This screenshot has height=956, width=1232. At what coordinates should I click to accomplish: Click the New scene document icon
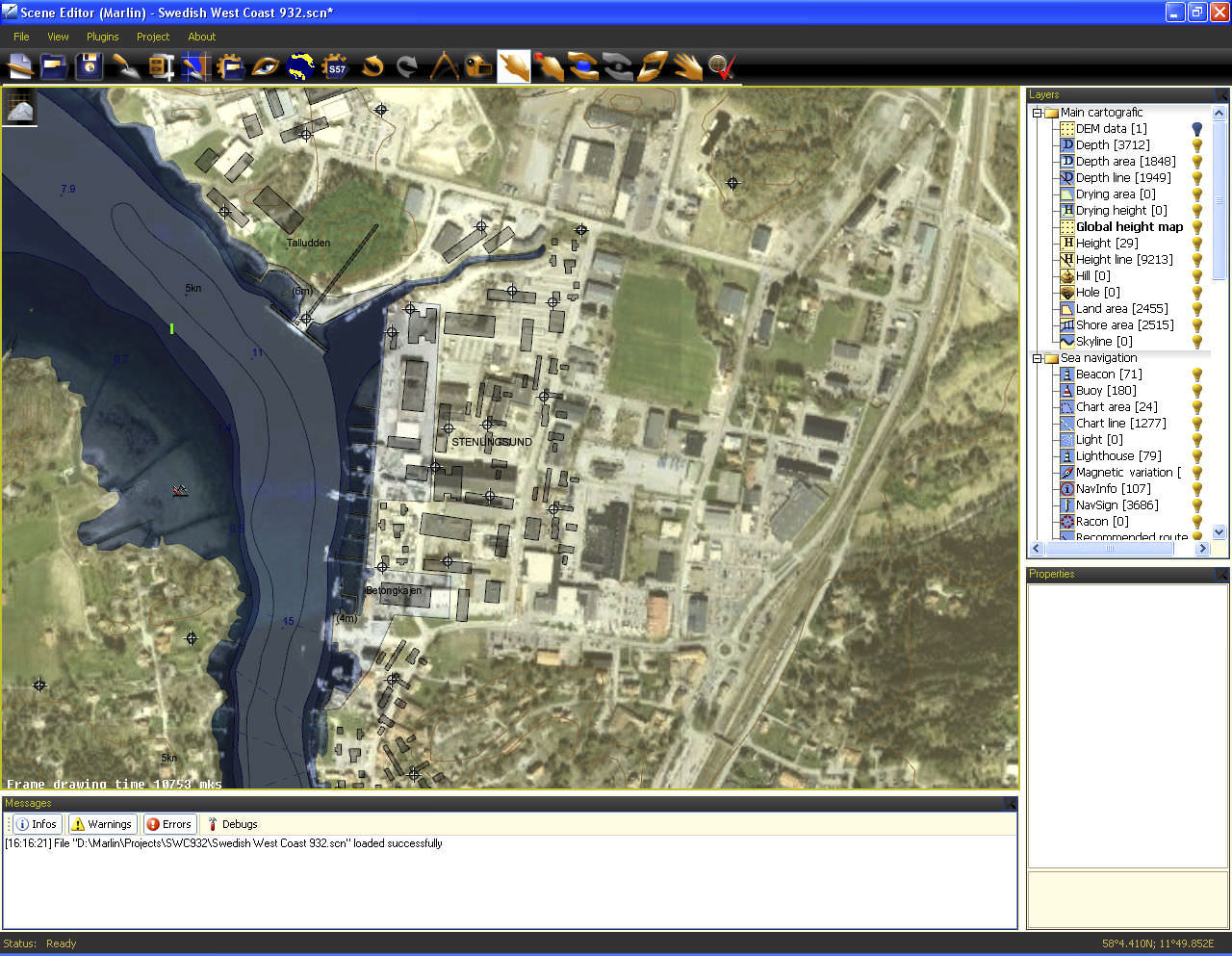pyautogui.click(x=20, y=66)
